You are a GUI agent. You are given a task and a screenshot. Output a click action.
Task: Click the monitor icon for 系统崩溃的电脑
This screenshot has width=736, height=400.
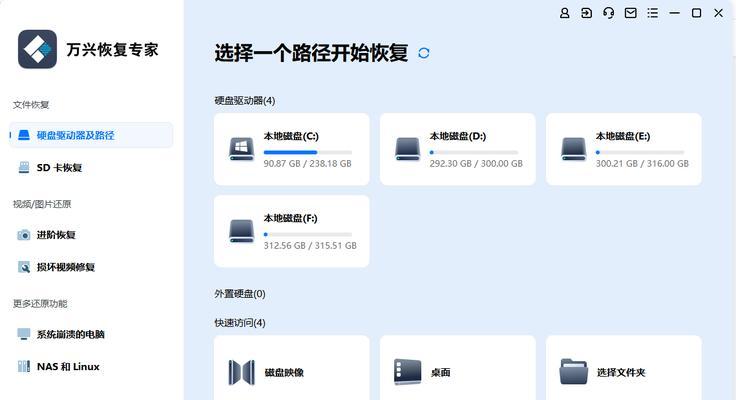point(23,334)
